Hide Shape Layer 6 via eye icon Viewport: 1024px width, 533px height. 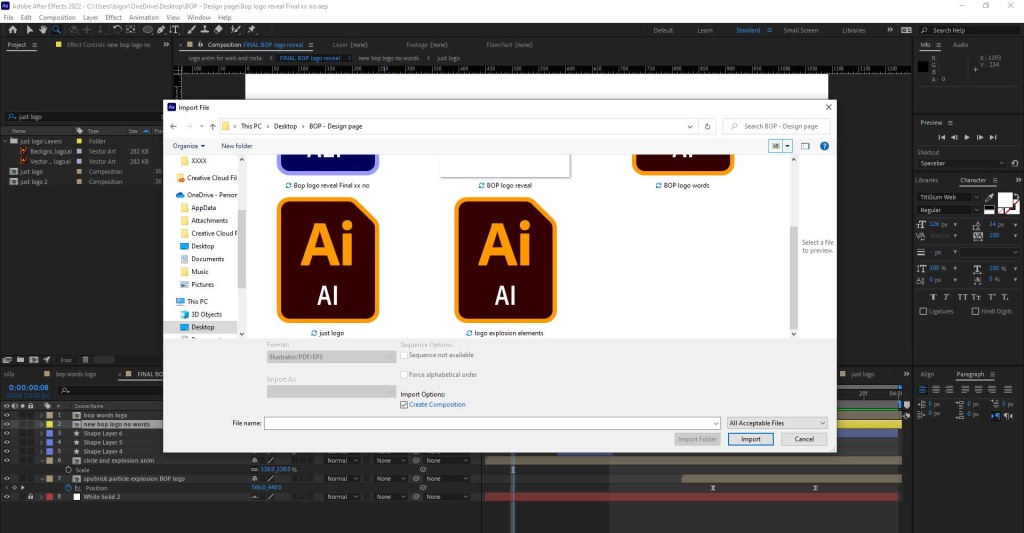(7, 434)
